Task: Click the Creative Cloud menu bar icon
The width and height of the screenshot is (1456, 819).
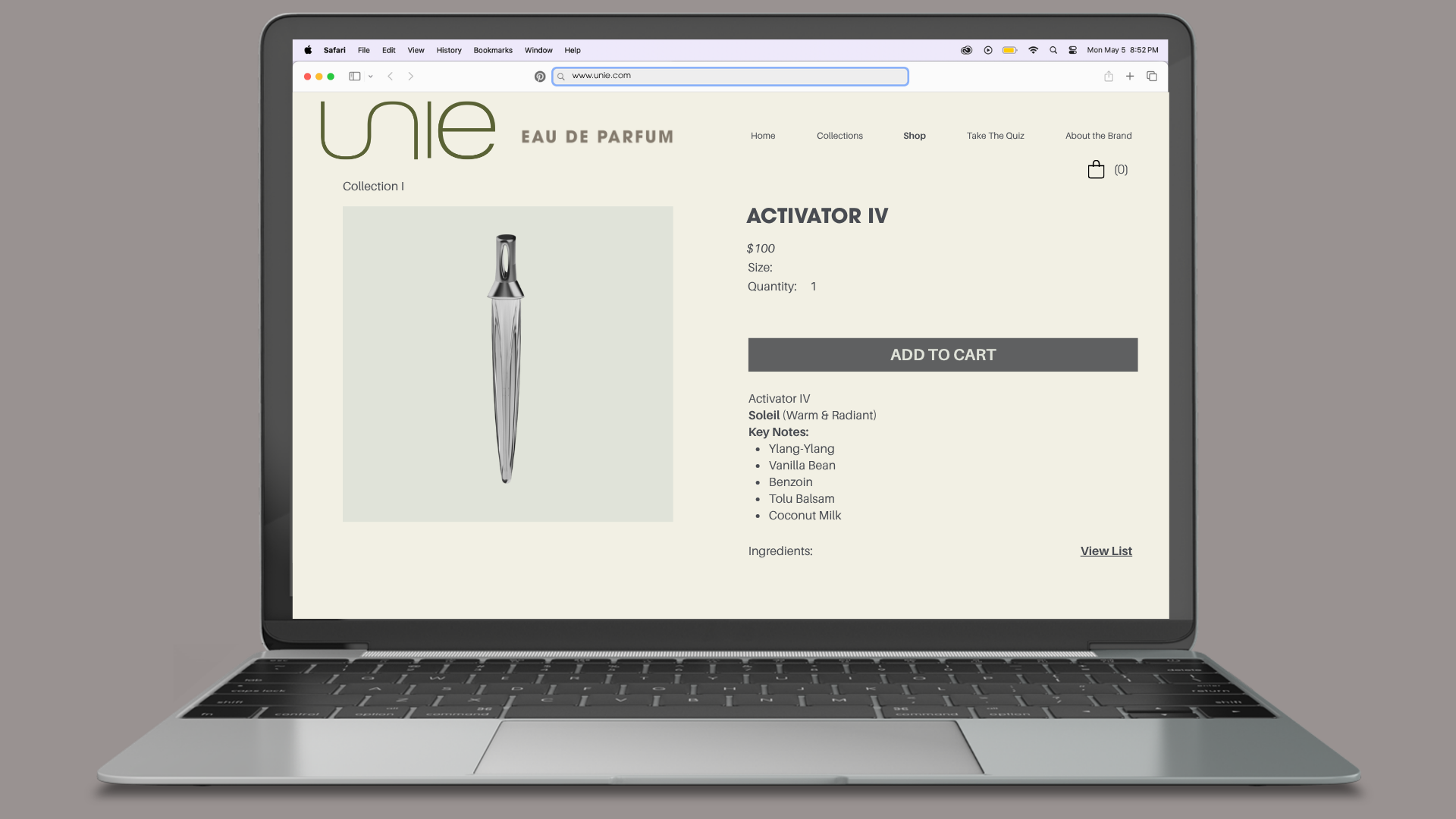Action: click(966, 50)
